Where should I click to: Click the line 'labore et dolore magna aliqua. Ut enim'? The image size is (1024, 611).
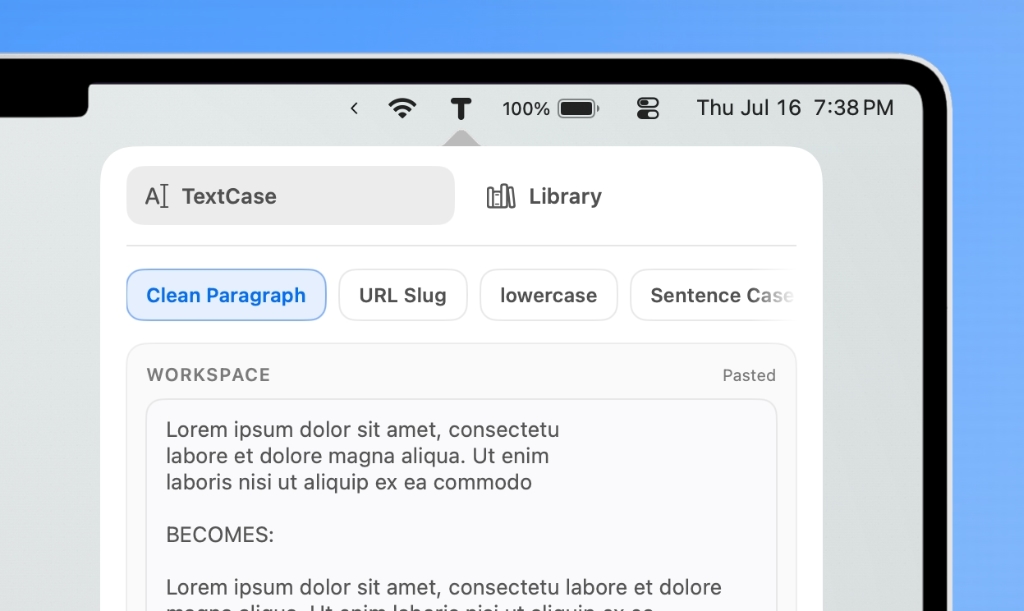click(x=357, y=456)
